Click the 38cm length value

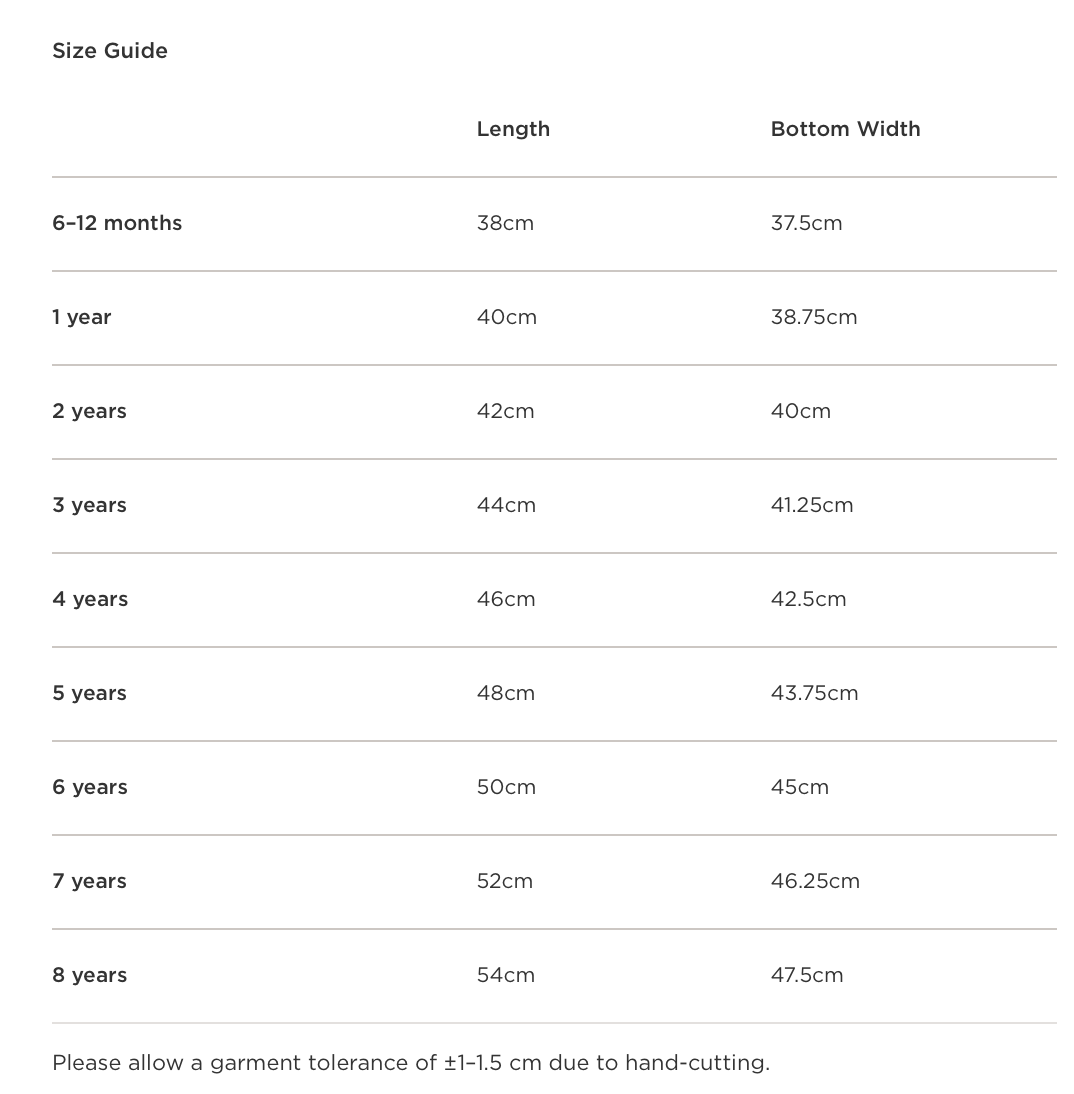(x=505, y=223)
